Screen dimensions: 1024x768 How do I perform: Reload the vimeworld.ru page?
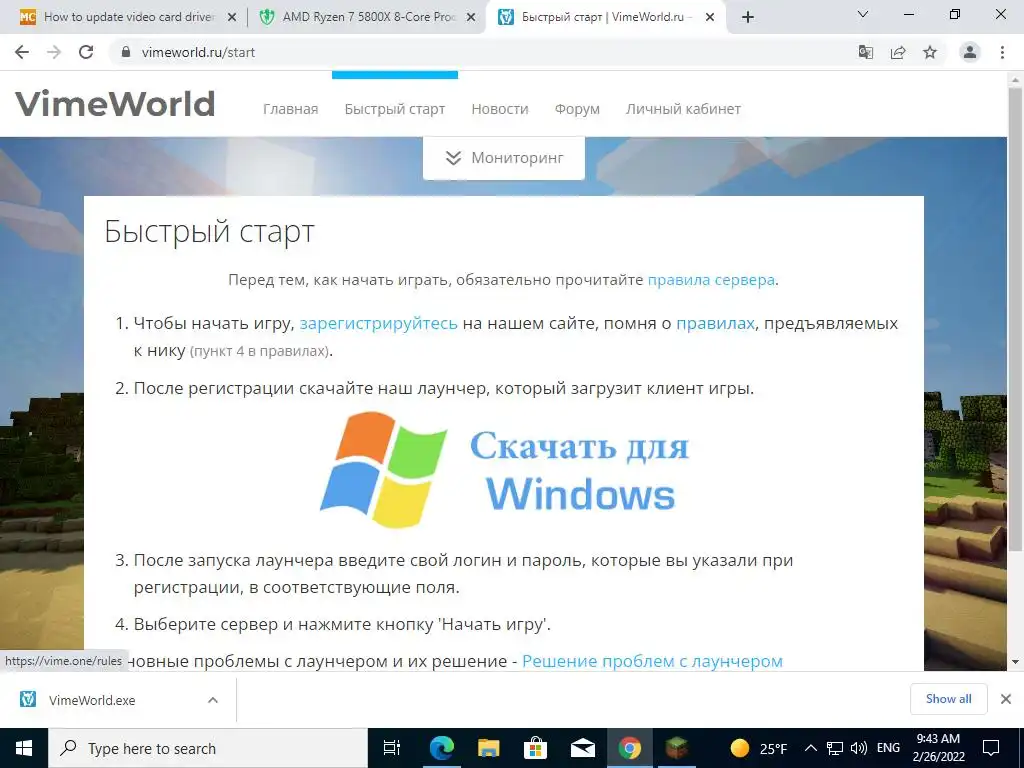tap(86, 52)
